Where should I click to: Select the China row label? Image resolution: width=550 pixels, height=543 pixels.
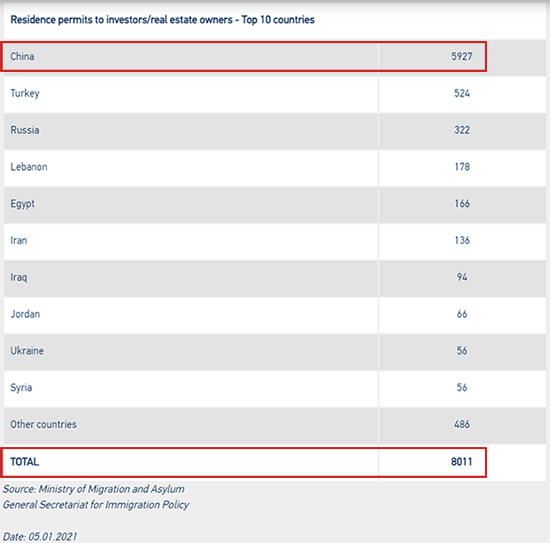22,56
